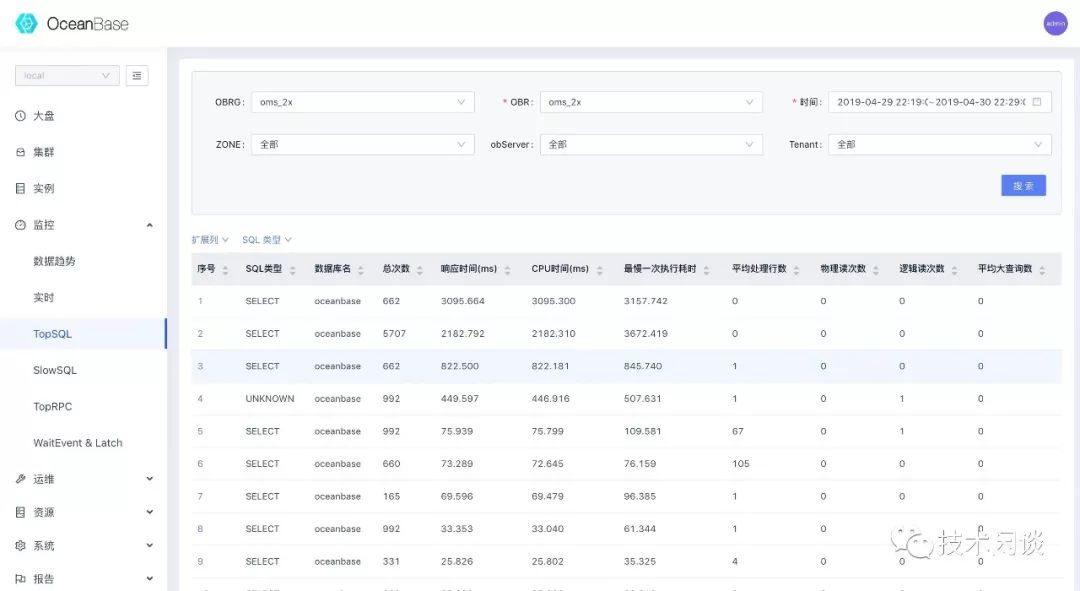Open the local environment dropdown
1080x591 pixels.
67,76
